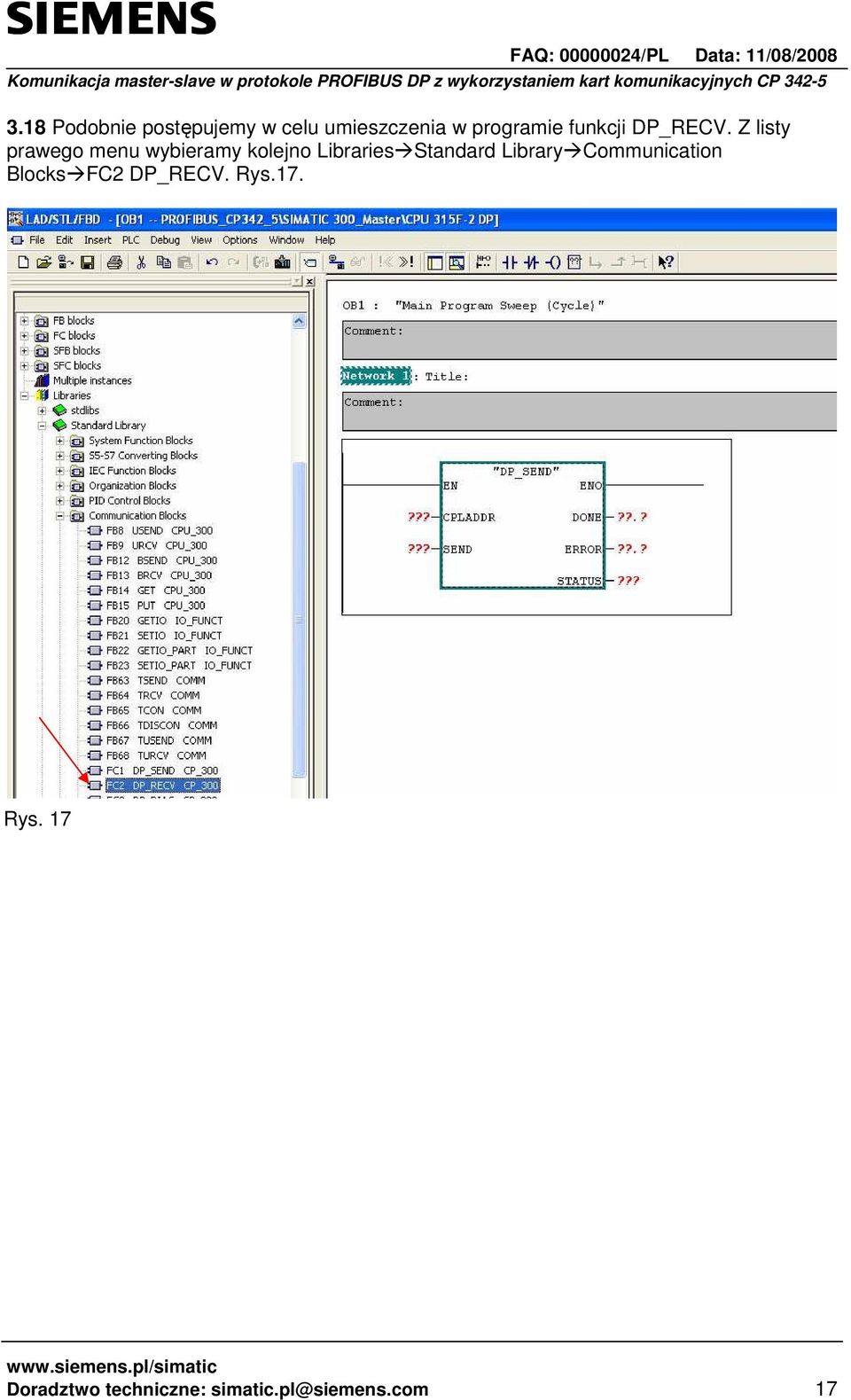This screenshot has height=1400, width=851.
Task: Open the Window menu
Action: (286, 240)
